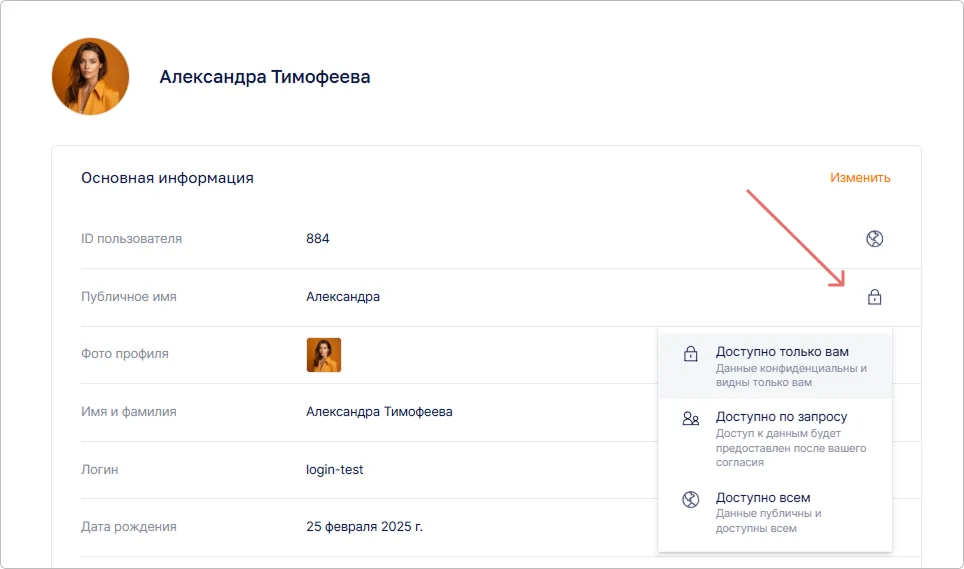Click the birth date 25 февраля 2025 г.

(364, 527)
